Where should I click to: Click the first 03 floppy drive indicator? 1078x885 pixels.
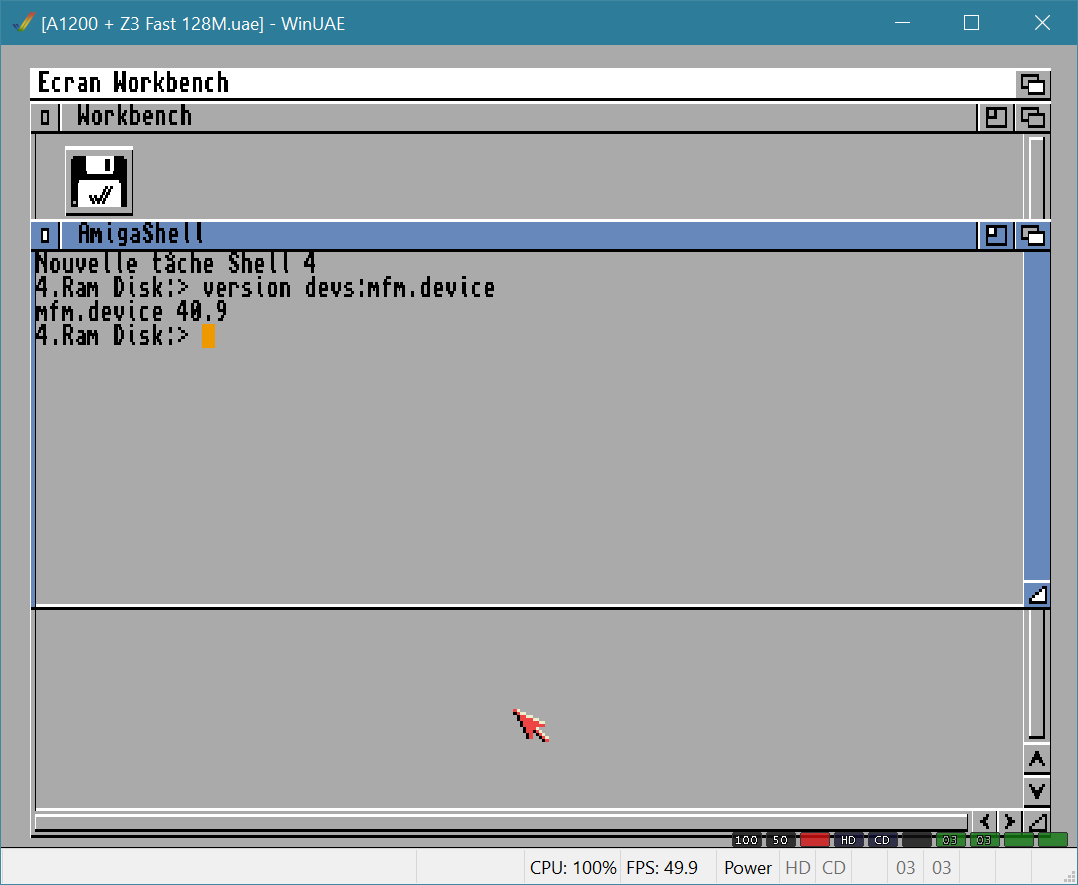pyautogui.click(x=905, y=868)
